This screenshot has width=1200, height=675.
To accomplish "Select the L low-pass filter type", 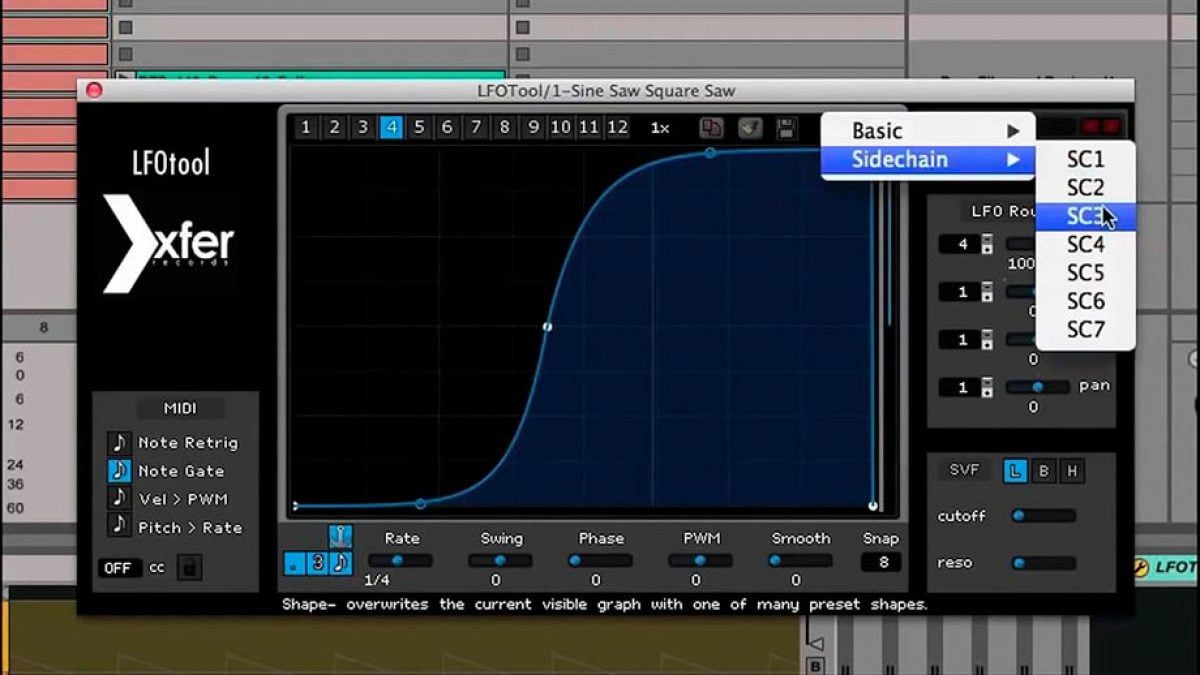I will point(1015,471).
